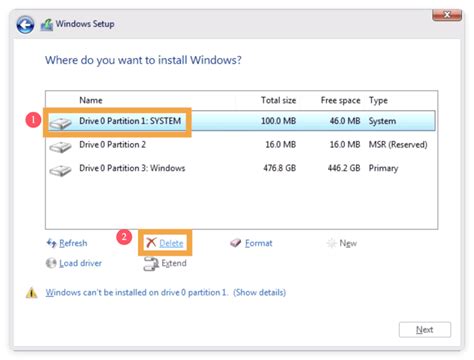Click the Primary type cell
The image size is (474, 360).
[x=383, y=168]
